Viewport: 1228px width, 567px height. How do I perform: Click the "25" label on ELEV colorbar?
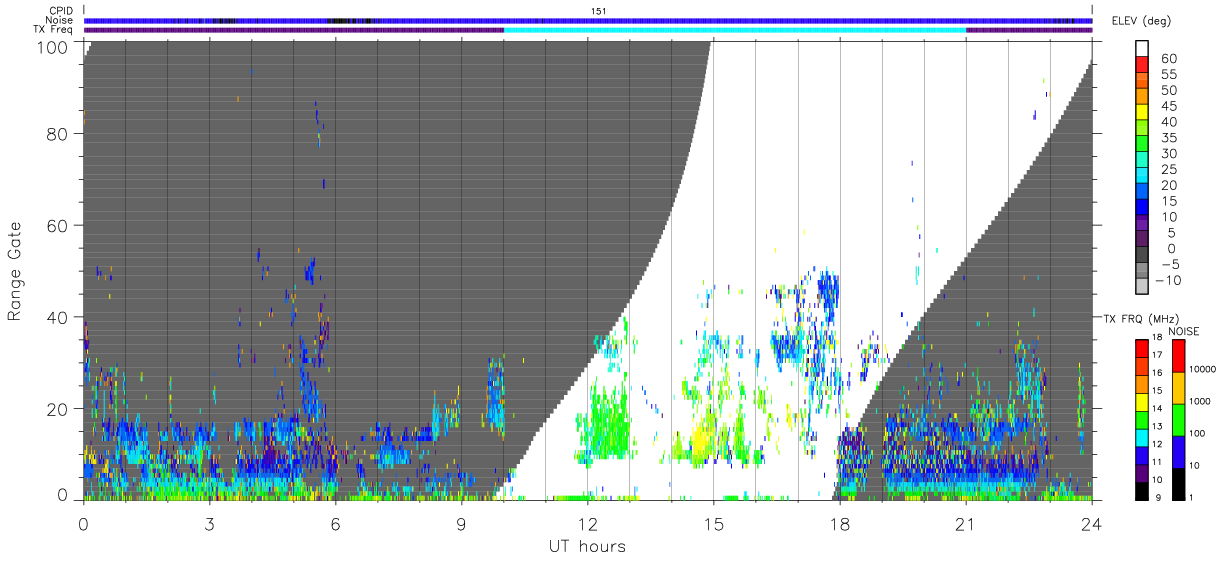[1170, 169]
